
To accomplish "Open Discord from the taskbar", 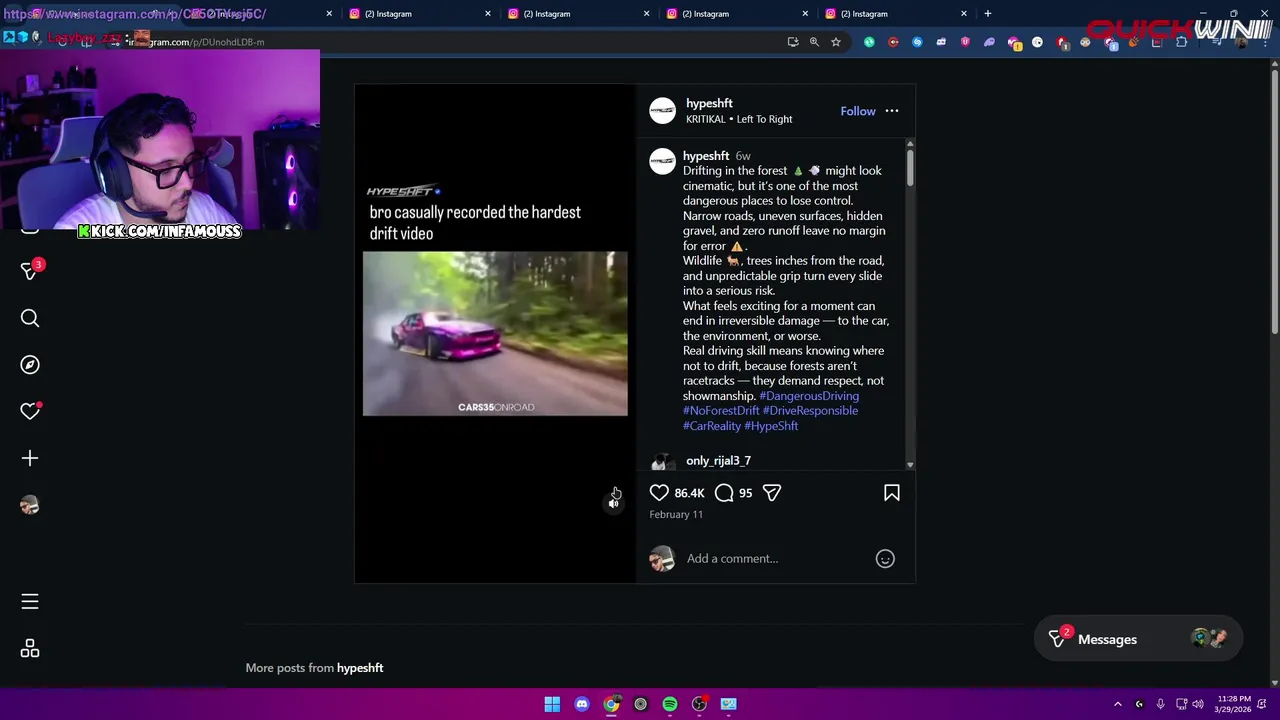I will tap(582, 704).
